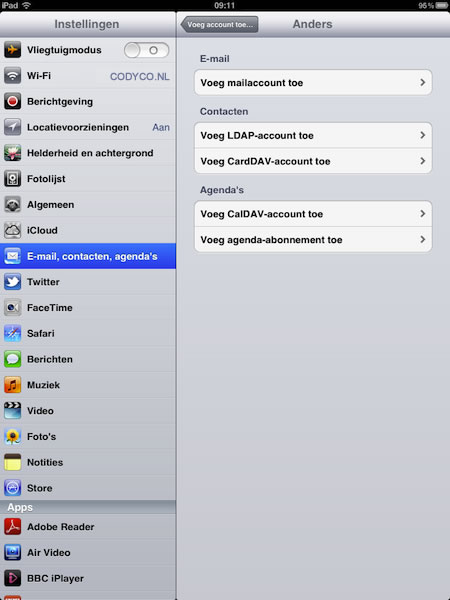Viewport: 450px width, 600px height.
Task: Choose Voeg CalDAV-account toe row
Action: [x=313, y=214]
